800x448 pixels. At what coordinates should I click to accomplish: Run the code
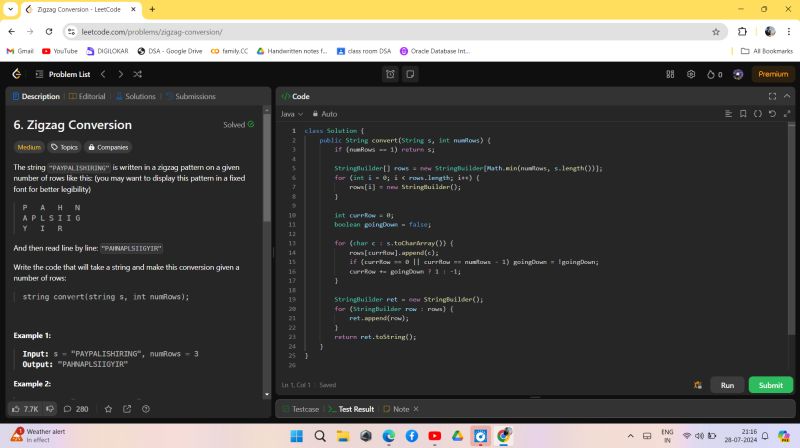click(727, 385)
